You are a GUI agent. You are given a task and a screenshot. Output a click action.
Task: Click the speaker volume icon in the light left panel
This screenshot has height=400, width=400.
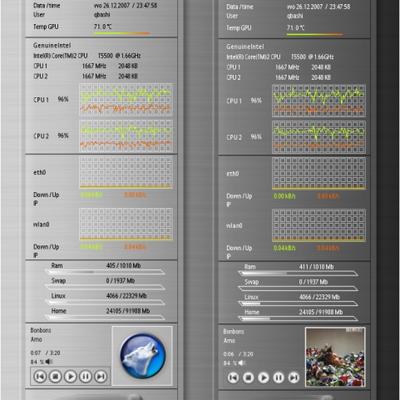coord(49,362)
